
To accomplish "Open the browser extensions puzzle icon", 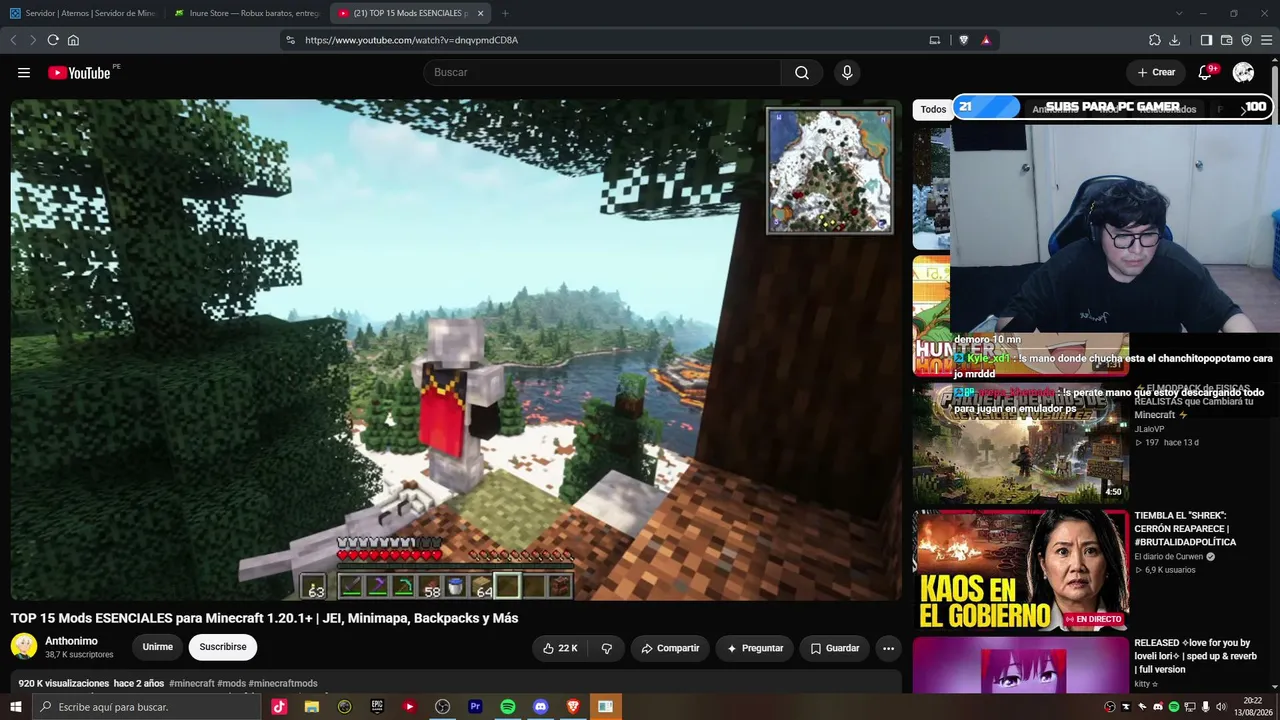I will pos(1155,40).
